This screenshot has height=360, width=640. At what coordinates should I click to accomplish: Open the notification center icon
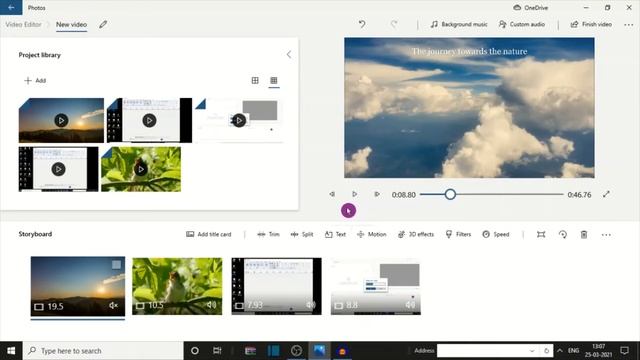coord(624,351)
